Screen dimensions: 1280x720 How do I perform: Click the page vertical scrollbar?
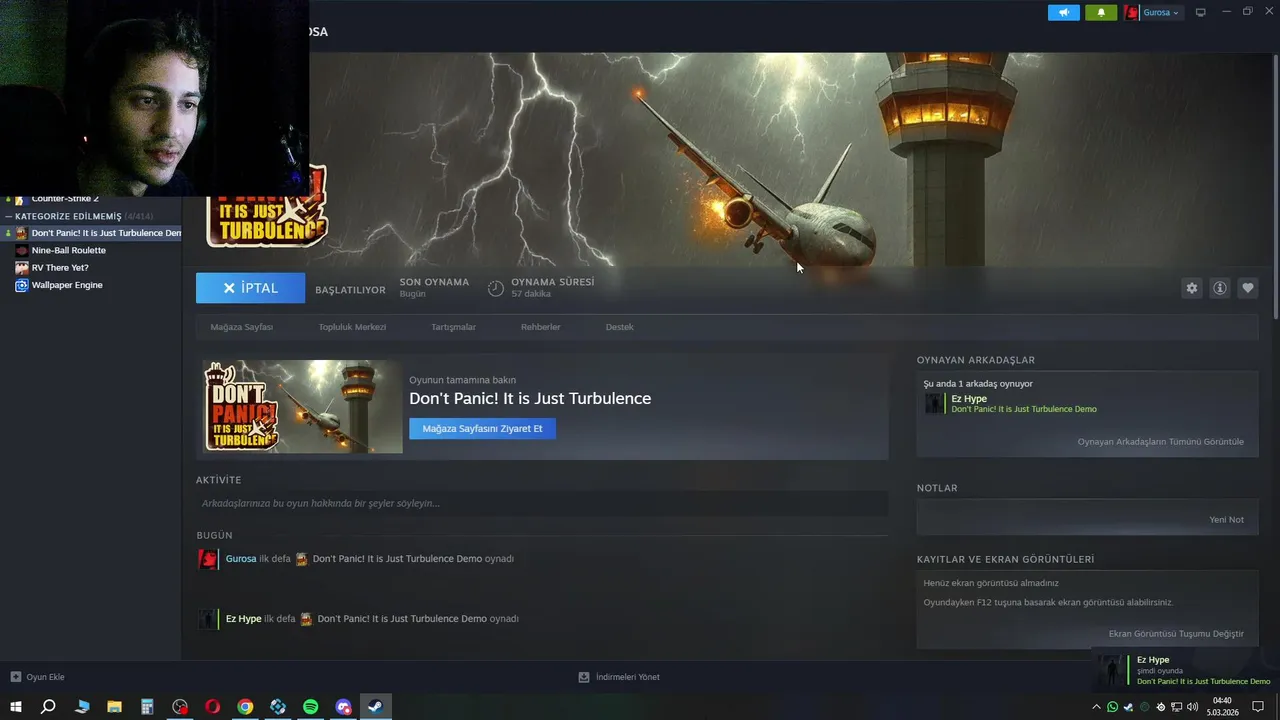pyautogui.click(x=1275, y=185)
